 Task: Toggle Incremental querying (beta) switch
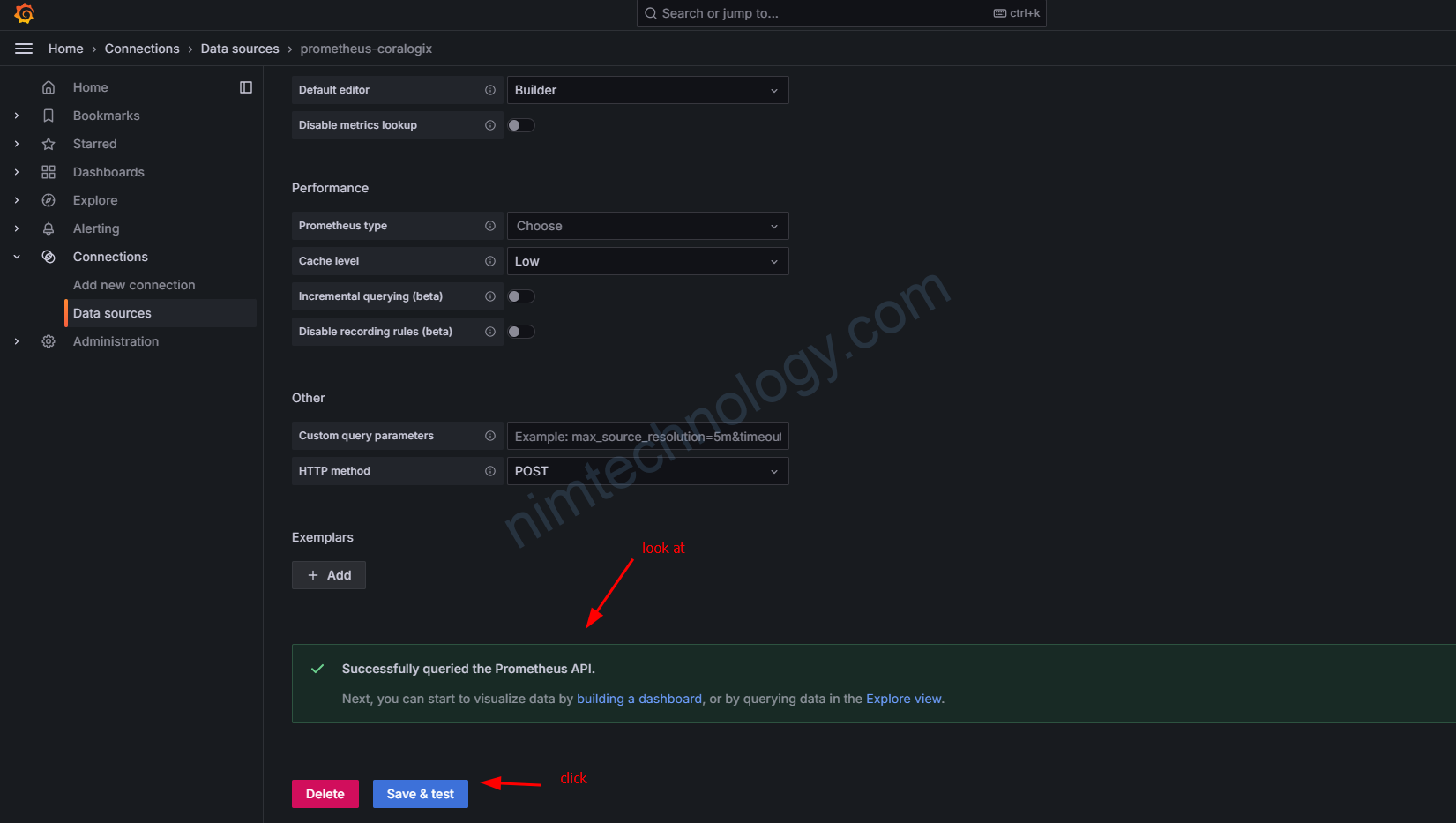[x=521, y=296]
